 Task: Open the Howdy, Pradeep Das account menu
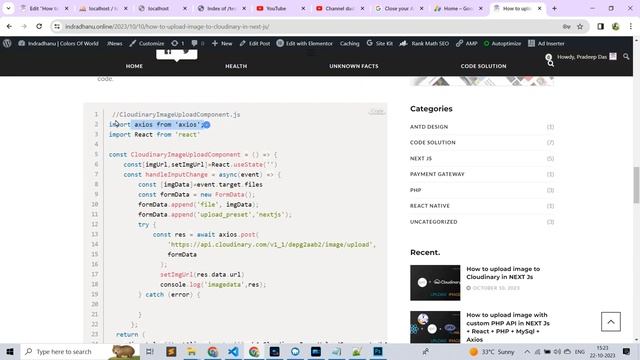tap(587, 57)
